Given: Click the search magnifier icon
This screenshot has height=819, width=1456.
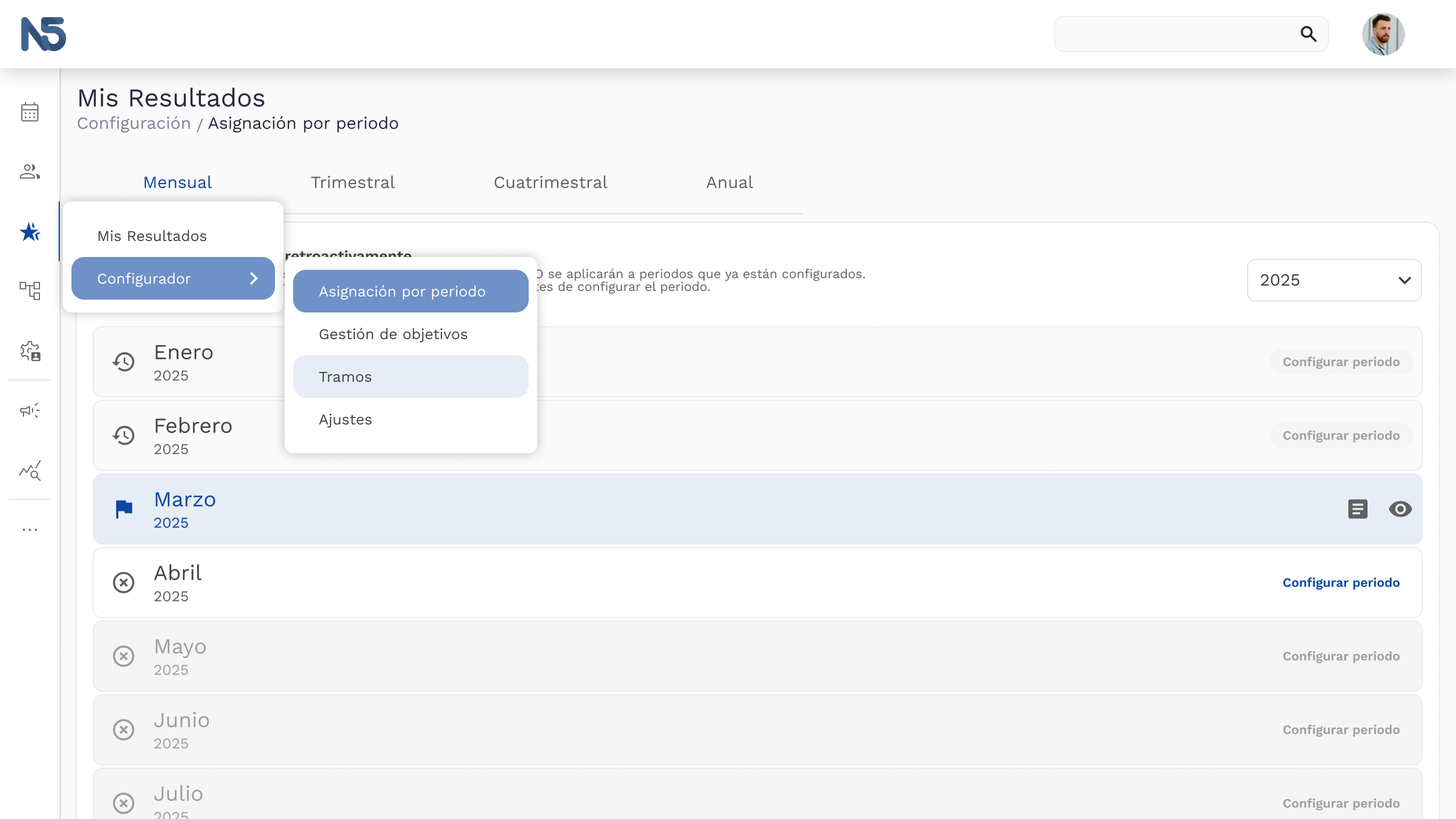Looking at the screenshot, I should [1308, 34].
